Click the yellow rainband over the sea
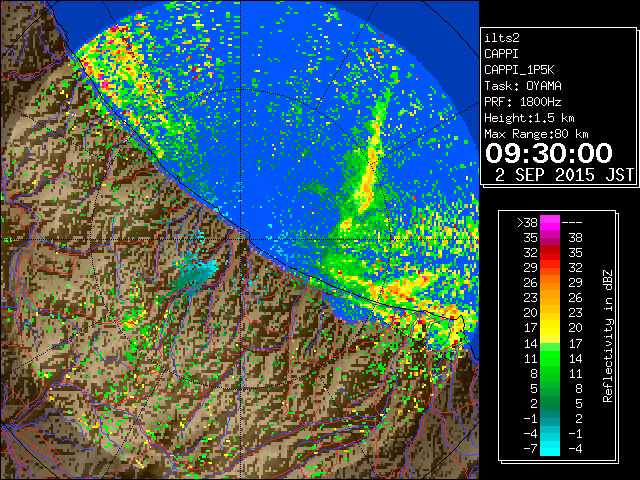The width and height of the screenshot is (640, 480). [369, 173]
